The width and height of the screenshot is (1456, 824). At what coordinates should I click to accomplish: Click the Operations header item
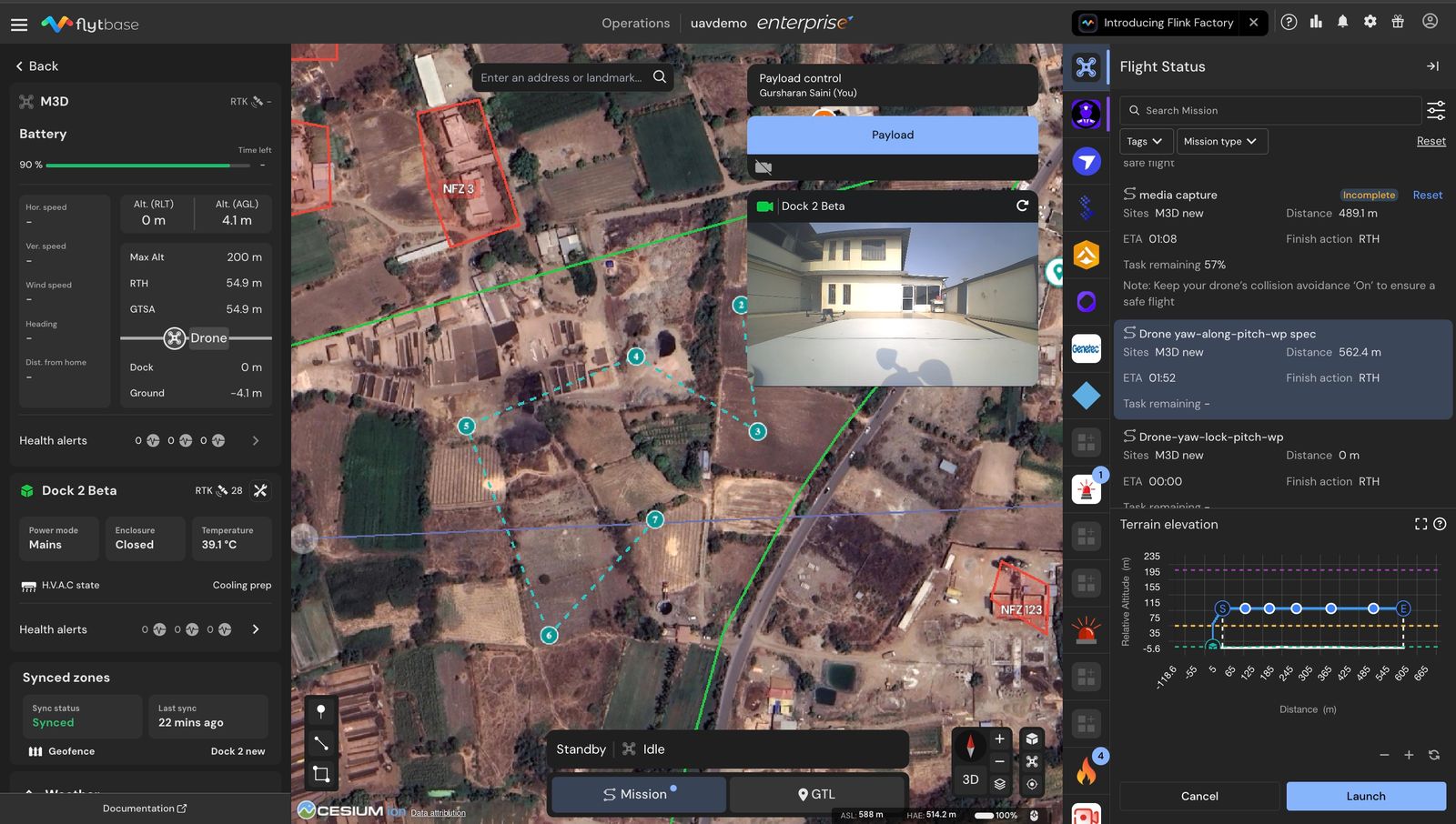coord(635,23)
